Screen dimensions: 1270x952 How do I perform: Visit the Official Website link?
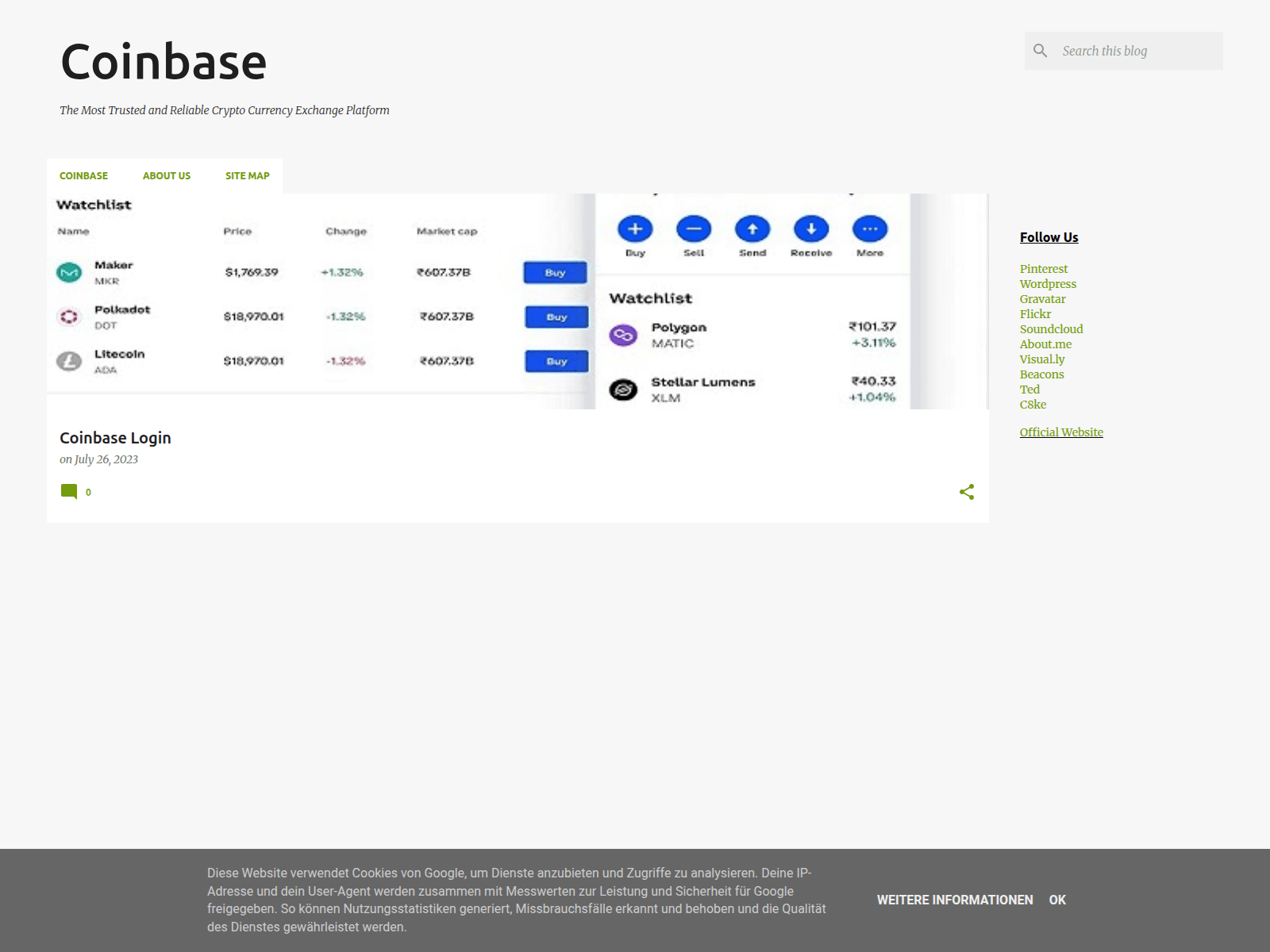click(1061, 432)
